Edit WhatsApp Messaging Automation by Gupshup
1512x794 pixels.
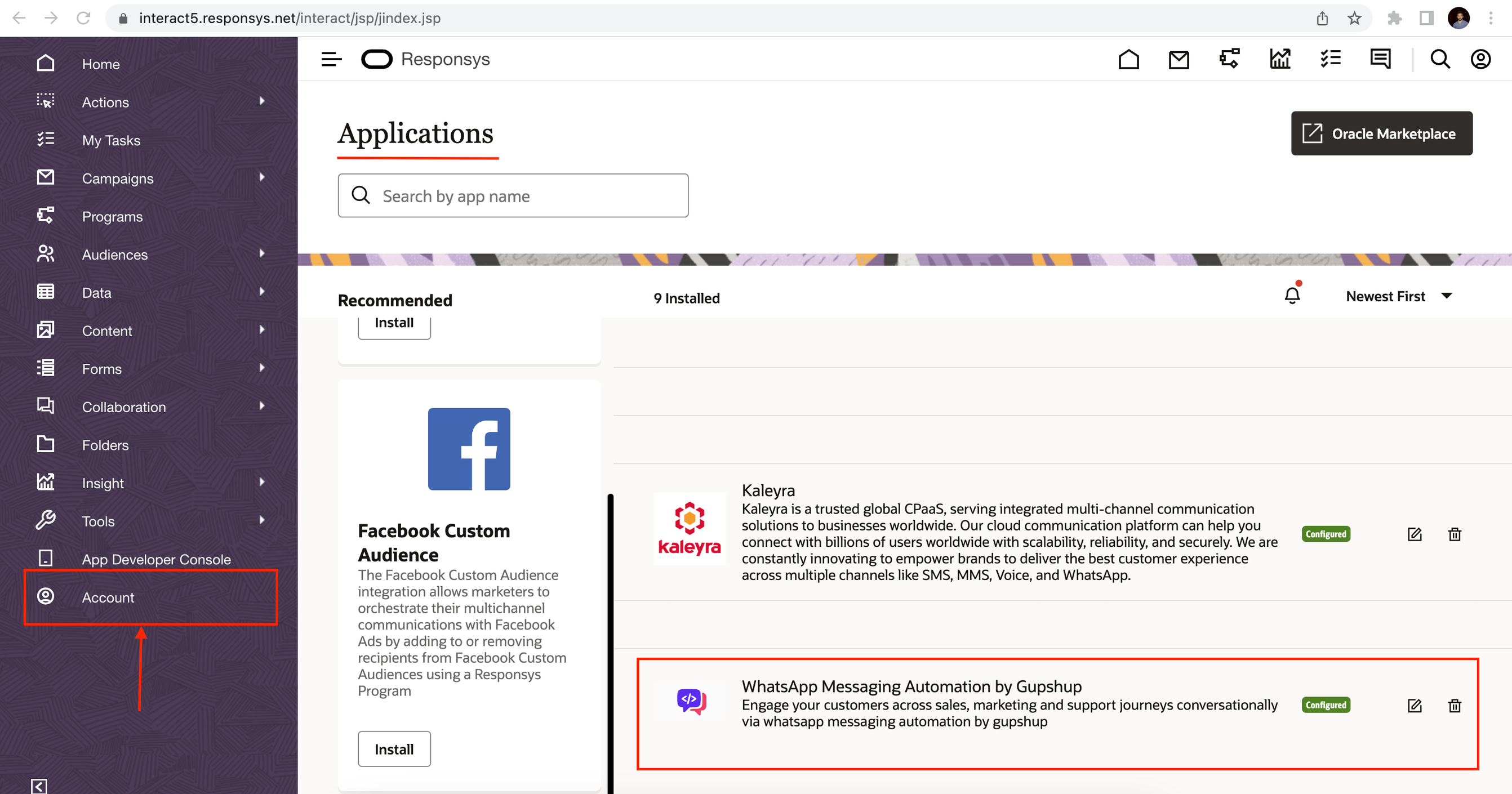(x=1414, y=706)
